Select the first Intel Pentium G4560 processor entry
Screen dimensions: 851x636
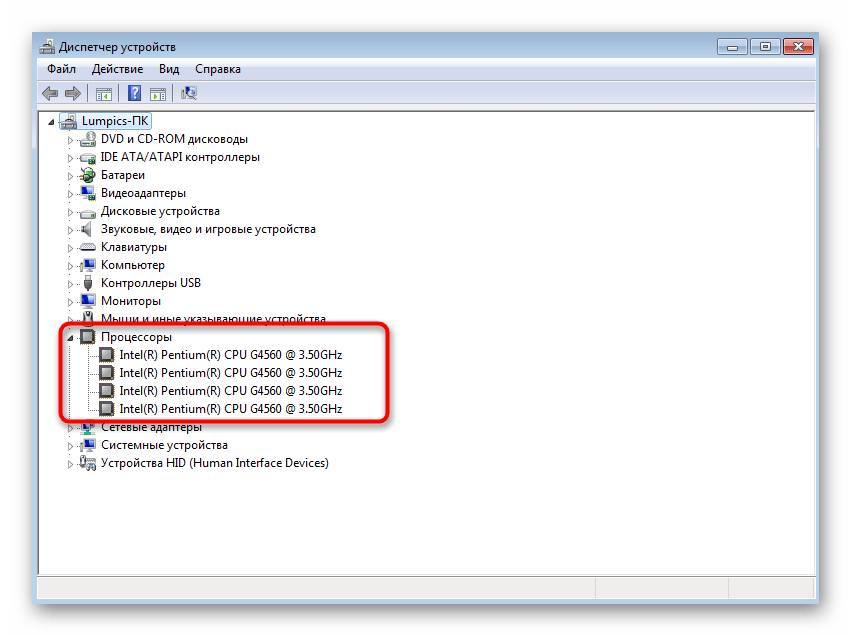(x=230, y=355)
